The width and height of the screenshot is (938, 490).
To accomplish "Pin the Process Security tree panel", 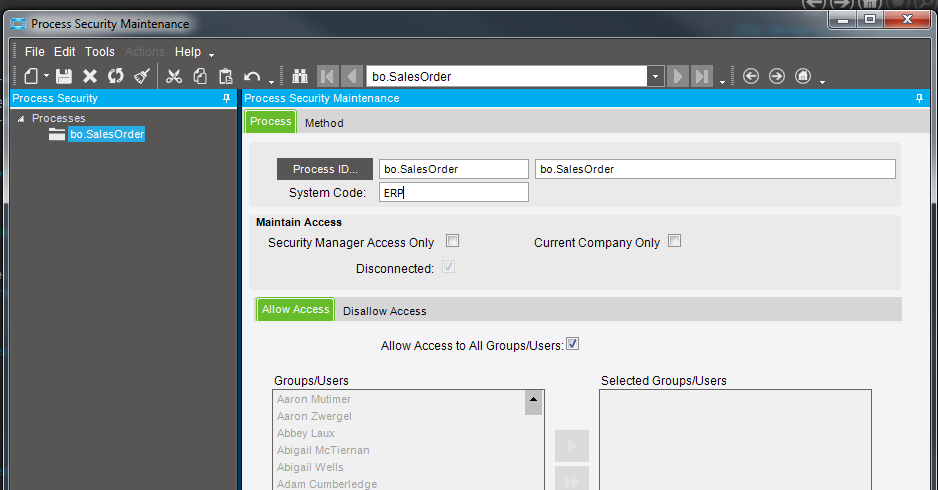I will coord(226,98).
